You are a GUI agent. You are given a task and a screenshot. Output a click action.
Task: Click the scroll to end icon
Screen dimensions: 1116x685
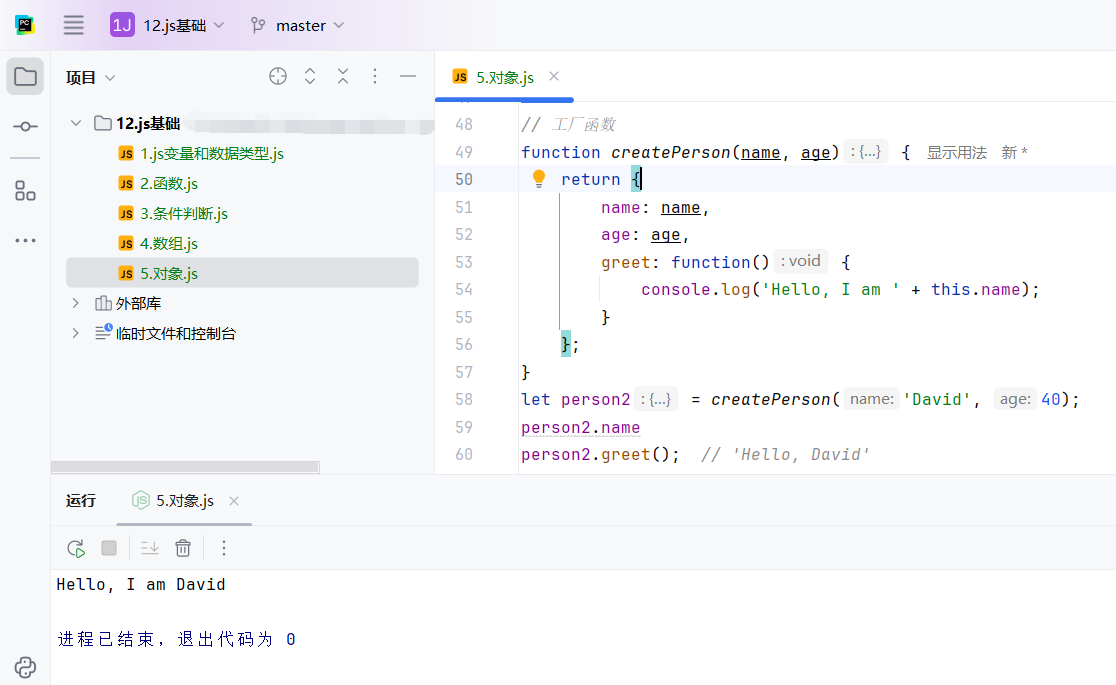click(x=149, y=548)
